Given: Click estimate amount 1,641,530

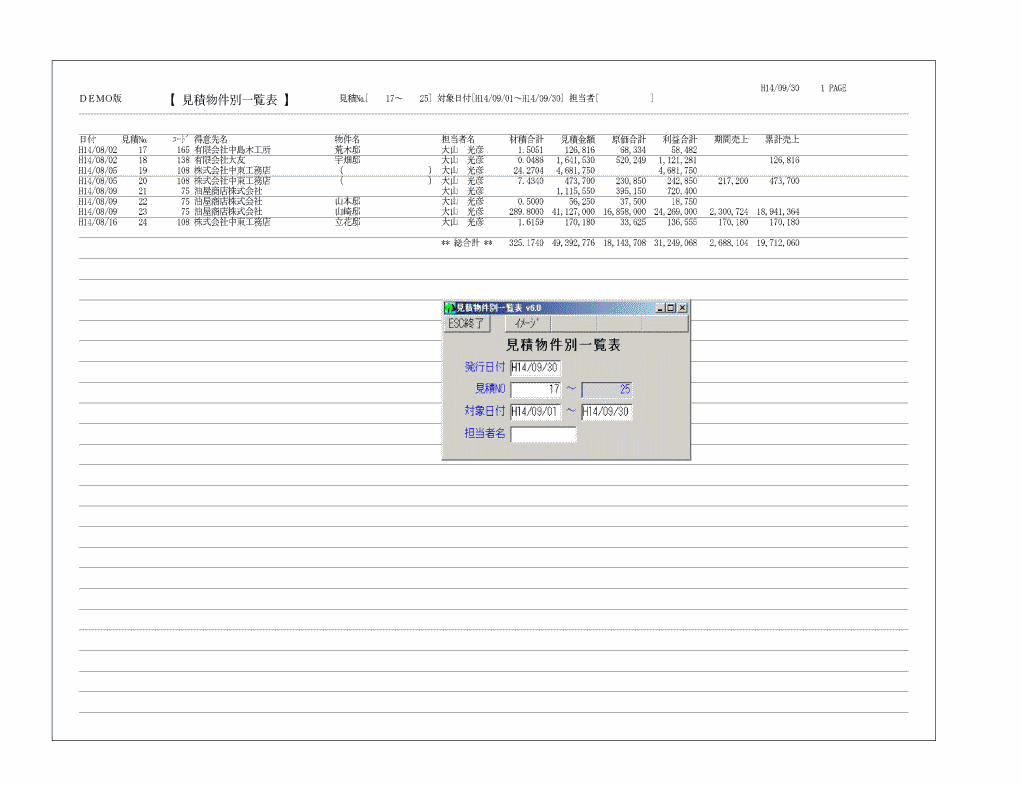Looking at the screenshot, I should (576, 160).
